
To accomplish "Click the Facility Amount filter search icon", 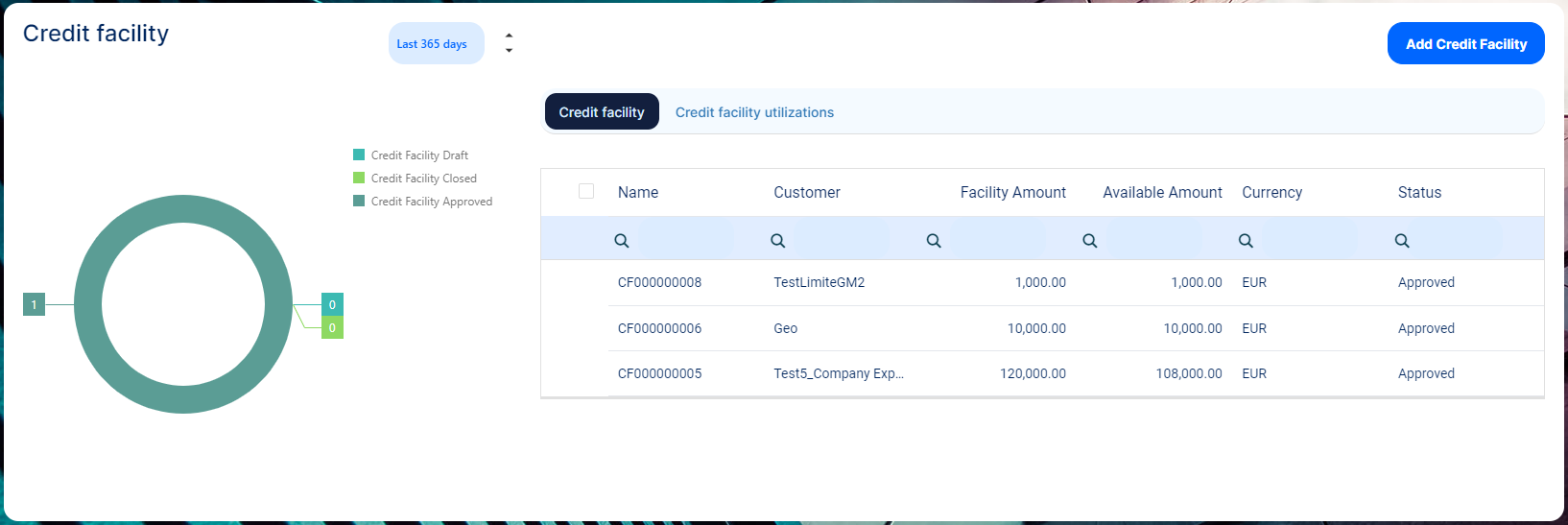I will coord(934,241).
